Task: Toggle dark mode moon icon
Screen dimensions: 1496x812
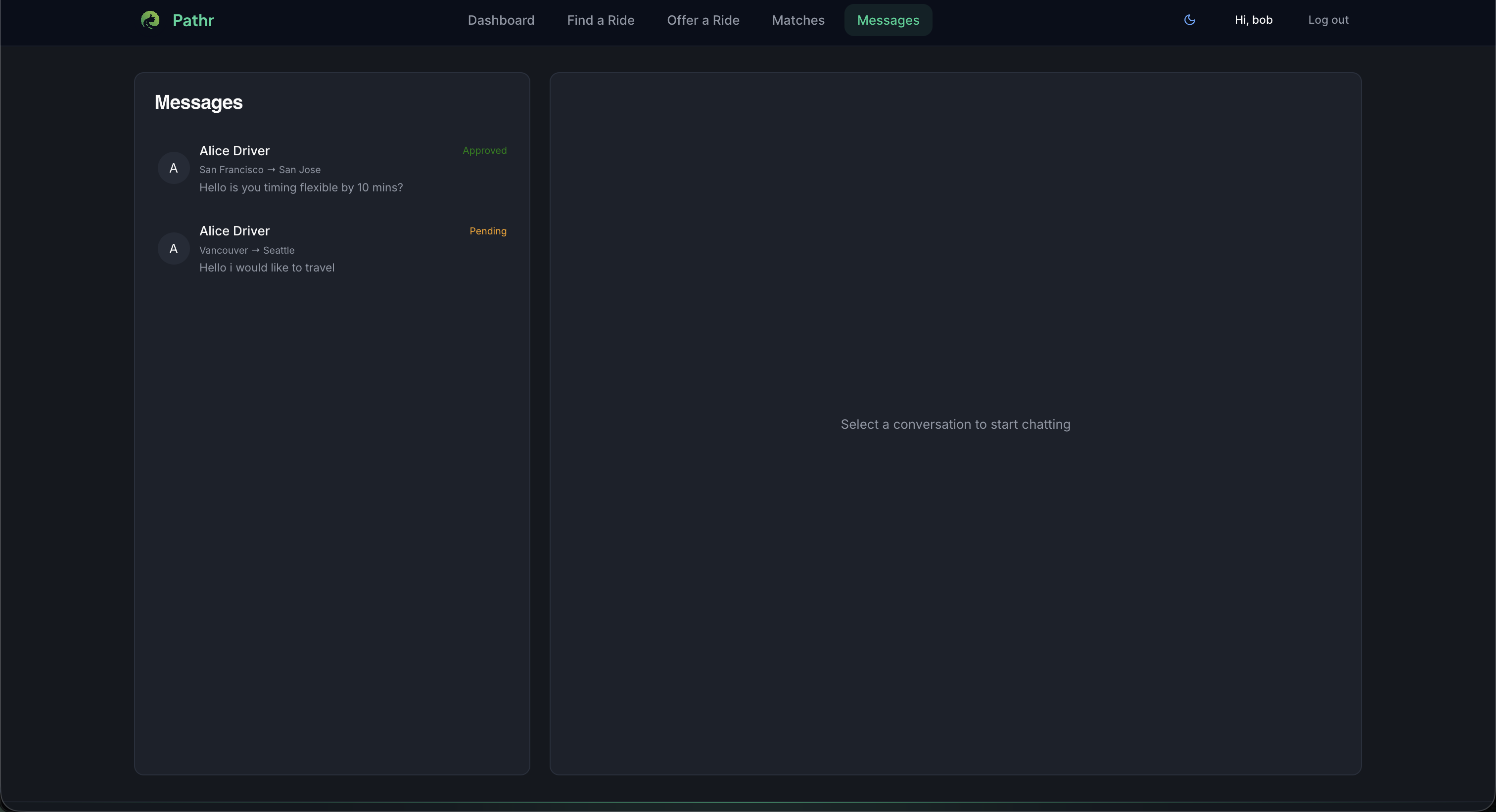Action: 1189,20
